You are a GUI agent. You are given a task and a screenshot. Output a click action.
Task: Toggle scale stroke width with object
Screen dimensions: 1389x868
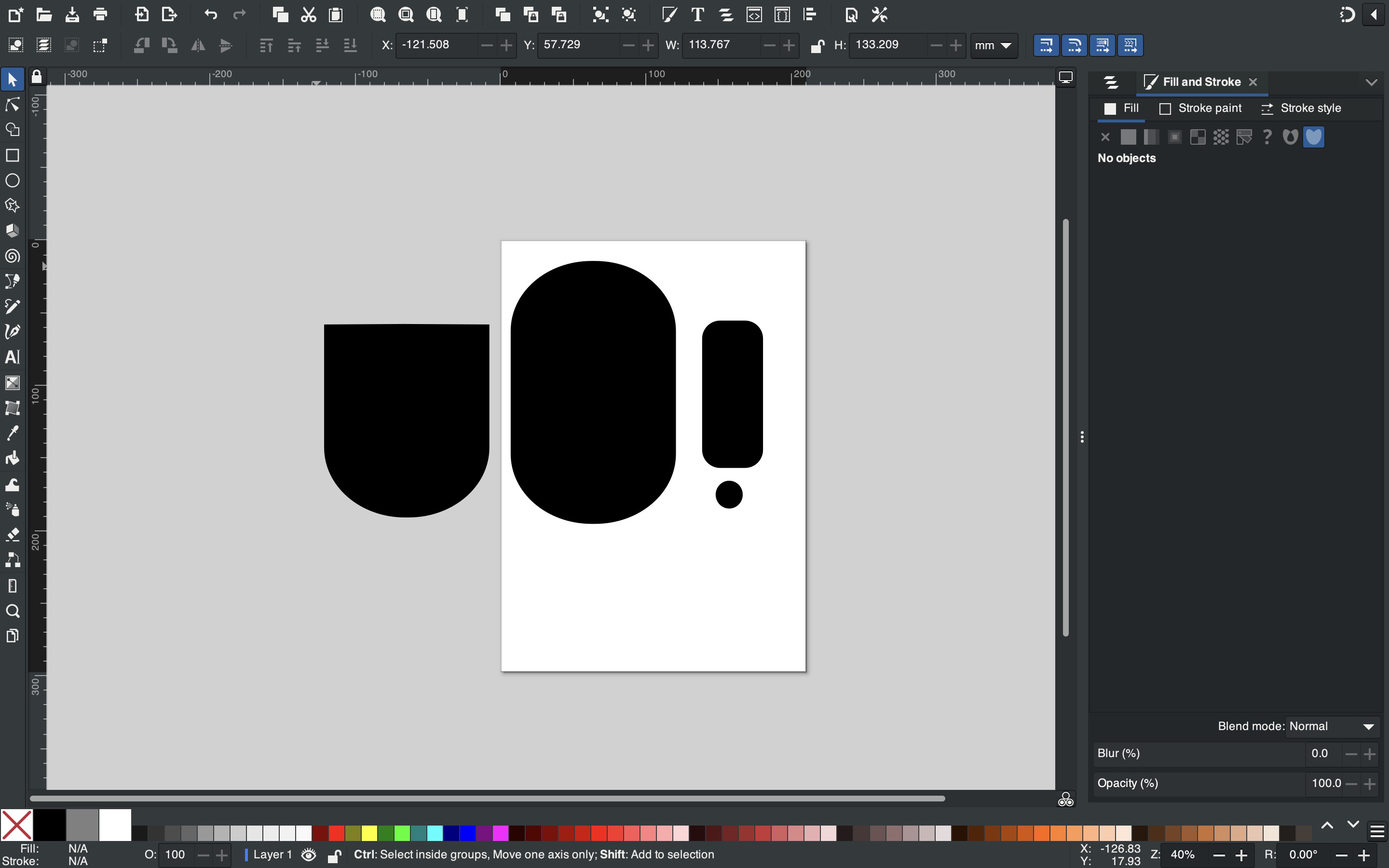[x=1047, y=45]
